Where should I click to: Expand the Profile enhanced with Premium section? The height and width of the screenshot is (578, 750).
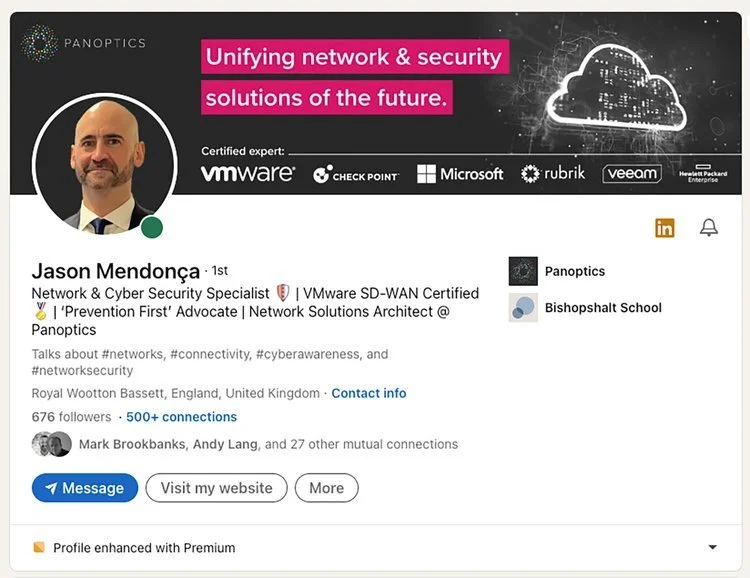[x=712, y=547]
